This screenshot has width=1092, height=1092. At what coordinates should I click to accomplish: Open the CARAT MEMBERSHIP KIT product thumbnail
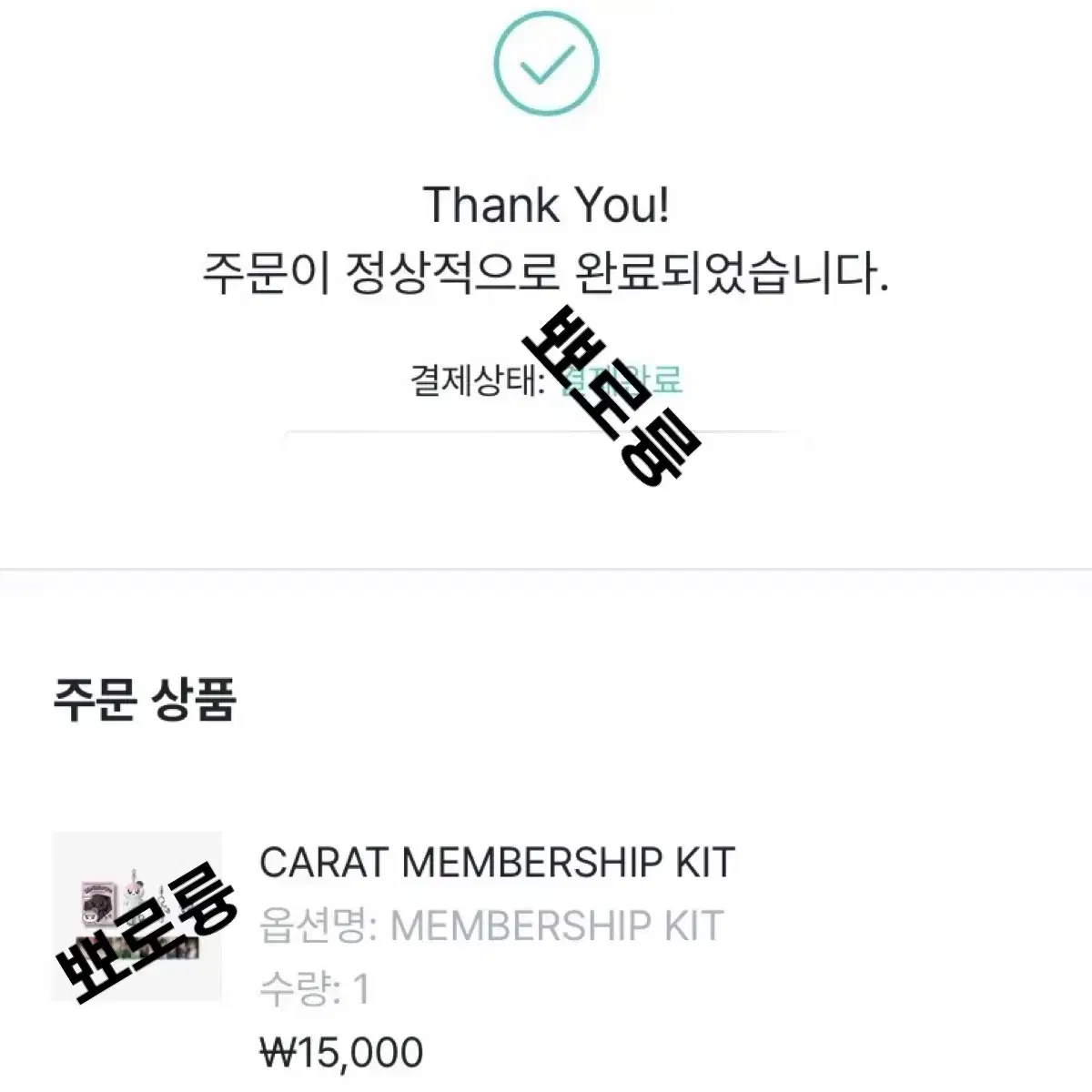(137, 916)
